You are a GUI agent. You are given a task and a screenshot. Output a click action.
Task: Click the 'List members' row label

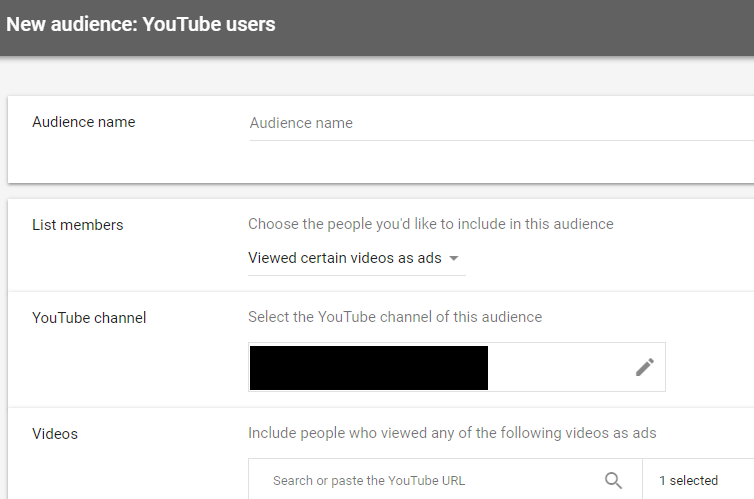77,225
